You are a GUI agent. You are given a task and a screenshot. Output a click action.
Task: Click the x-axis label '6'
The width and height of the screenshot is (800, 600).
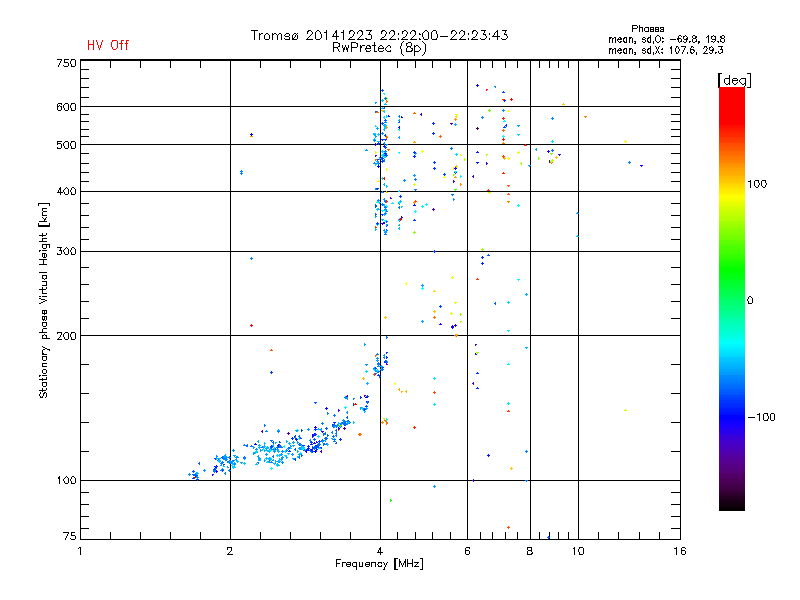coord(467,551)
